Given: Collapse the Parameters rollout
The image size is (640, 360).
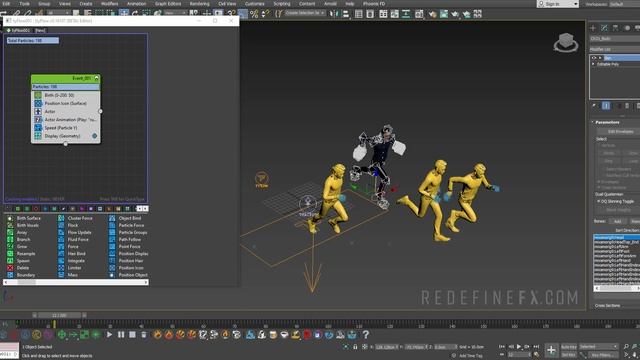Looking at the screenshot, I should pos(593,122).
